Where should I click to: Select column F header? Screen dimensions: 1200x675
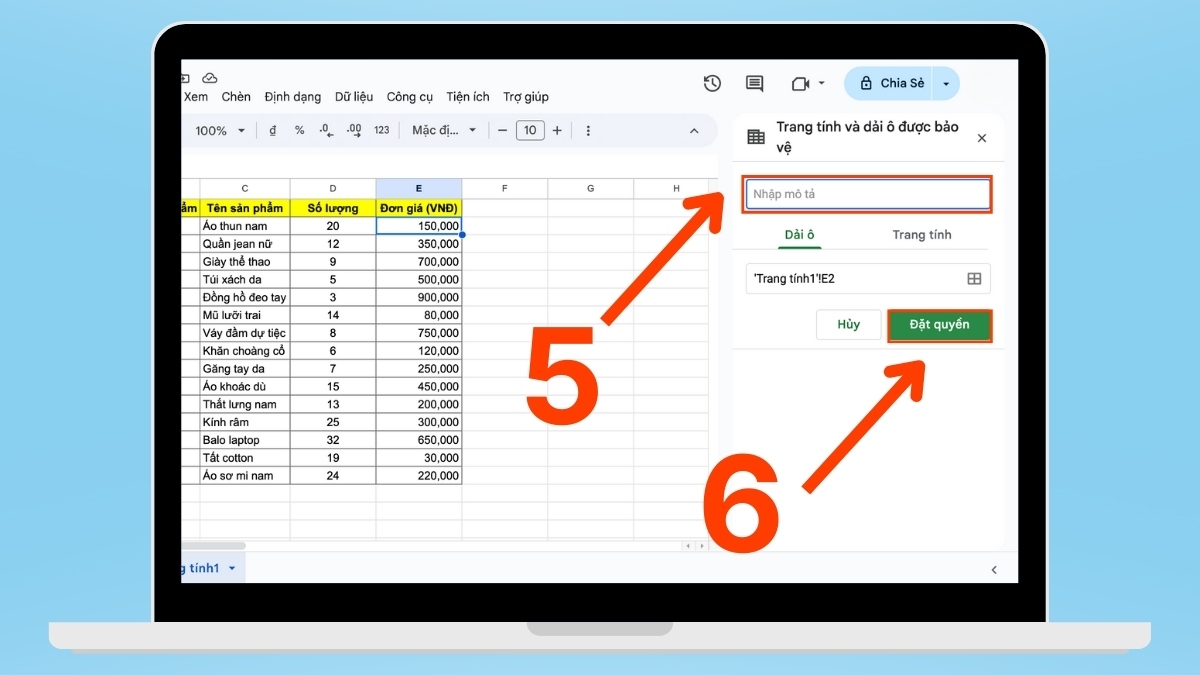pos(505,189)
